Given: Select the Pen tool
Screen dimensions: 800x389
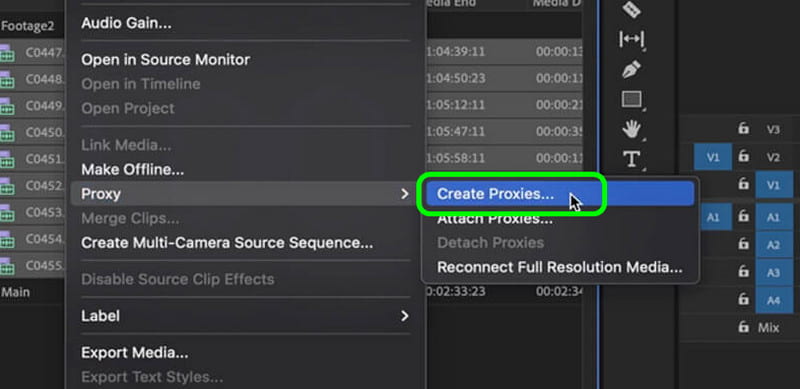Looking at the screenshot, I should tap(632, 69).
